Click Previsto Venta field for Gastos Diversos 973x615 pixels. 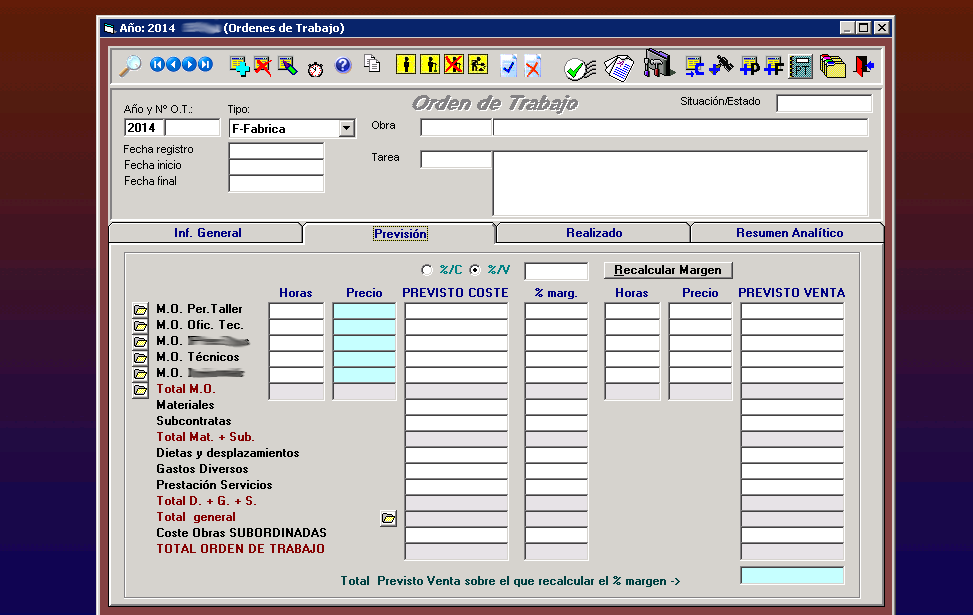792,472
